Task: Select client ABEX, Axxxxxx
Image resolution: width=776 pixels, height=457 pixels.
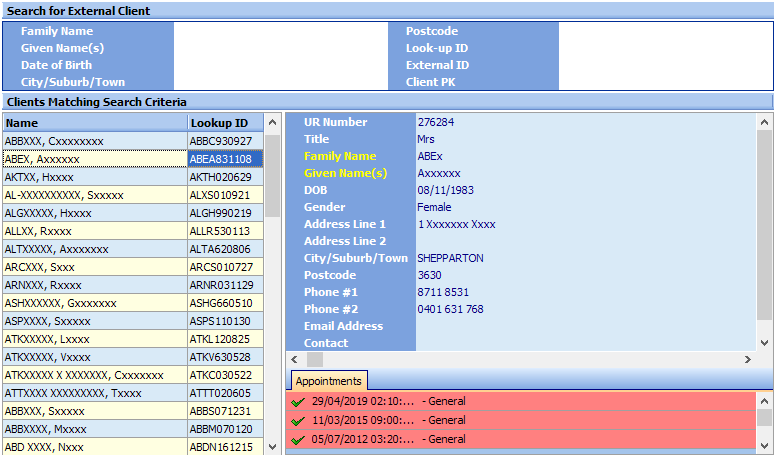Action: [95, 159]
